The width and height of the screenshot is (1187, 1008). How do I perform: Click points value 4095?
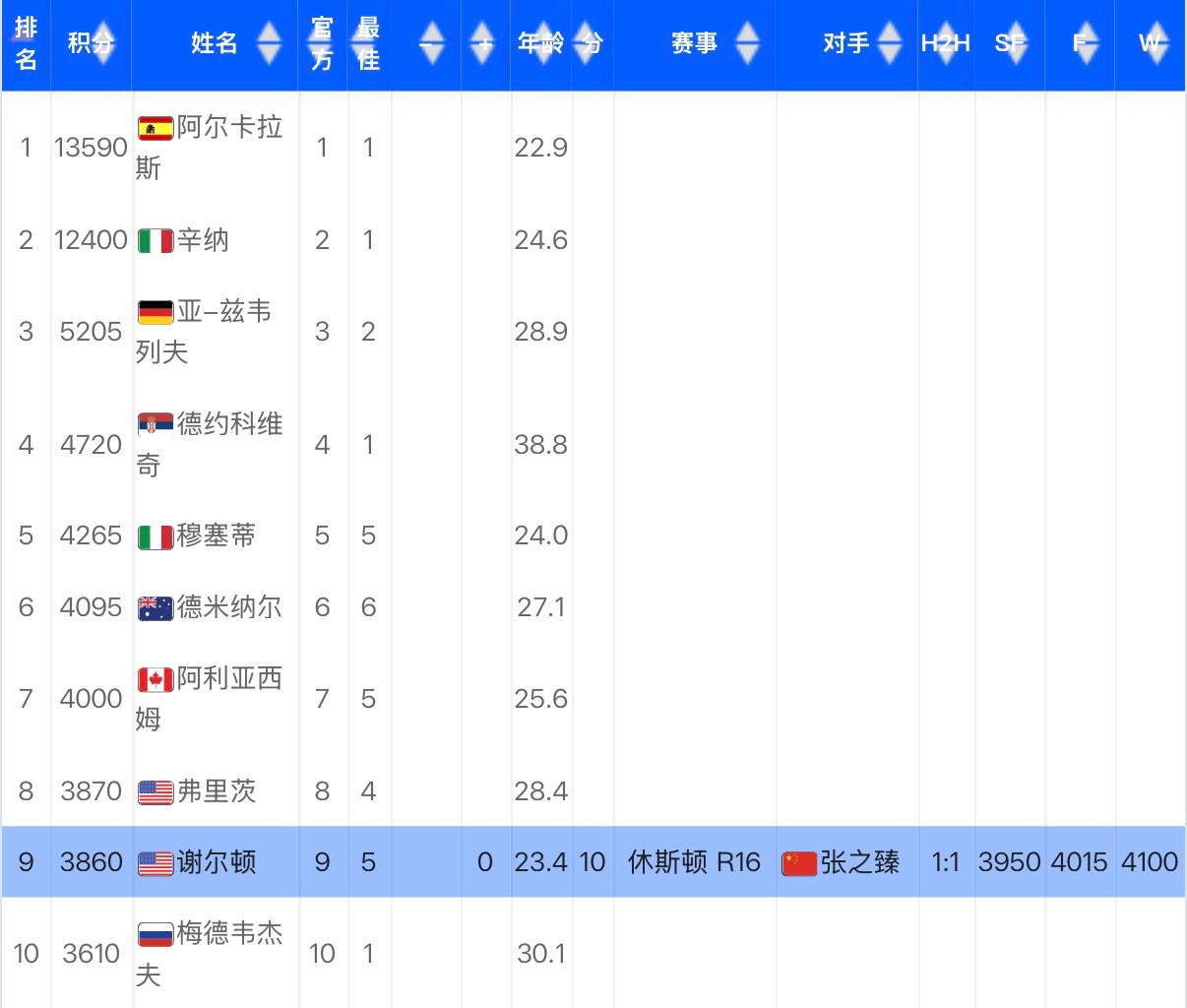(x=91, y=607)
